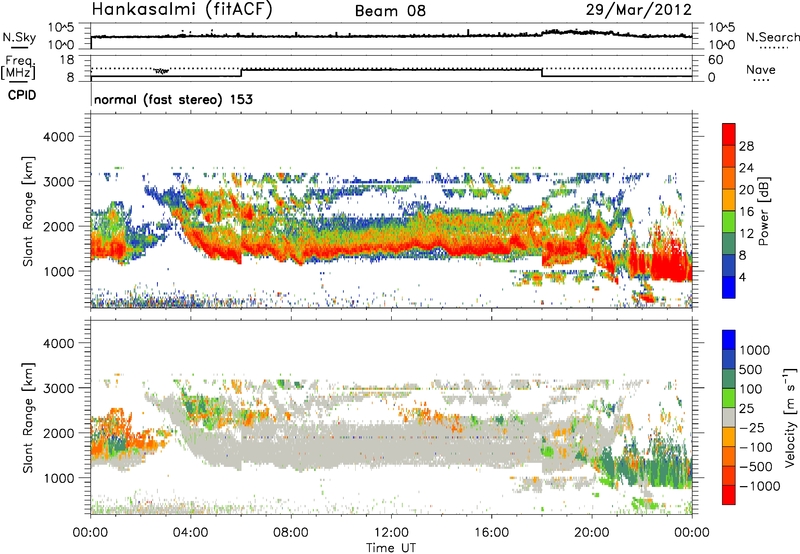Click the power panel 'Slant Range [km]' label
This screenshot has height=554, width=800.
(28, 211)
